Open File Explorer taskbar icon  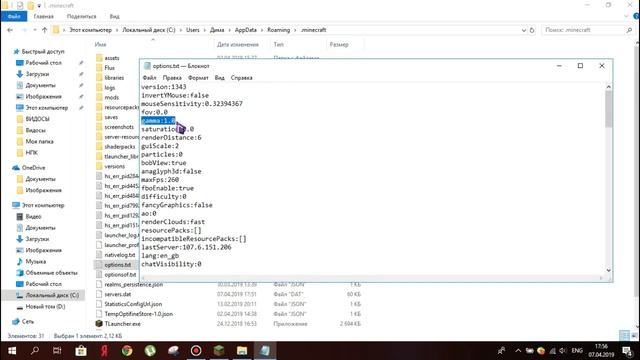242,351
